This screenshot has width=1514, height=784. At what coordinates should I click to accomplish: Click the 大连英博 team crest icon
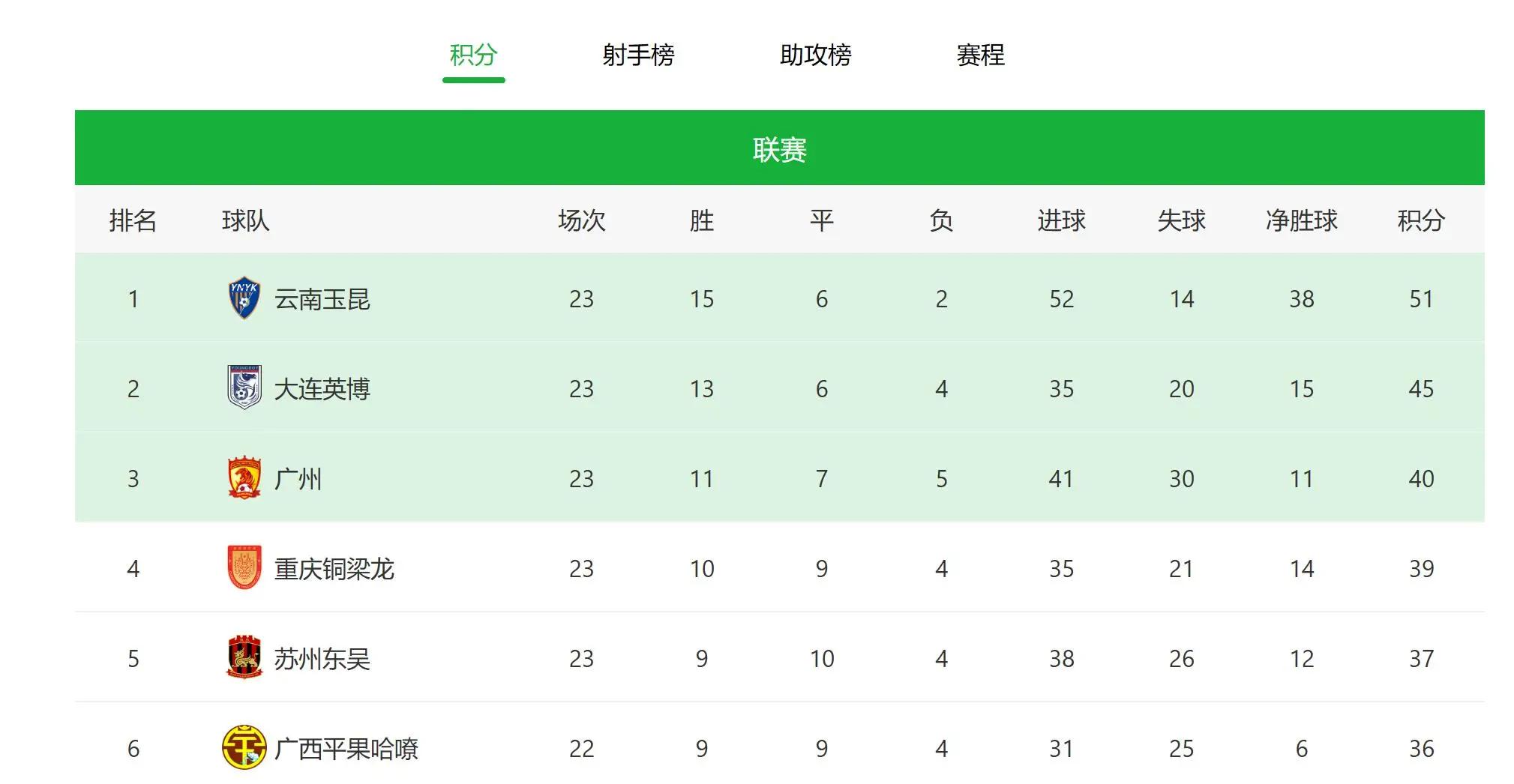coord(244,388)
